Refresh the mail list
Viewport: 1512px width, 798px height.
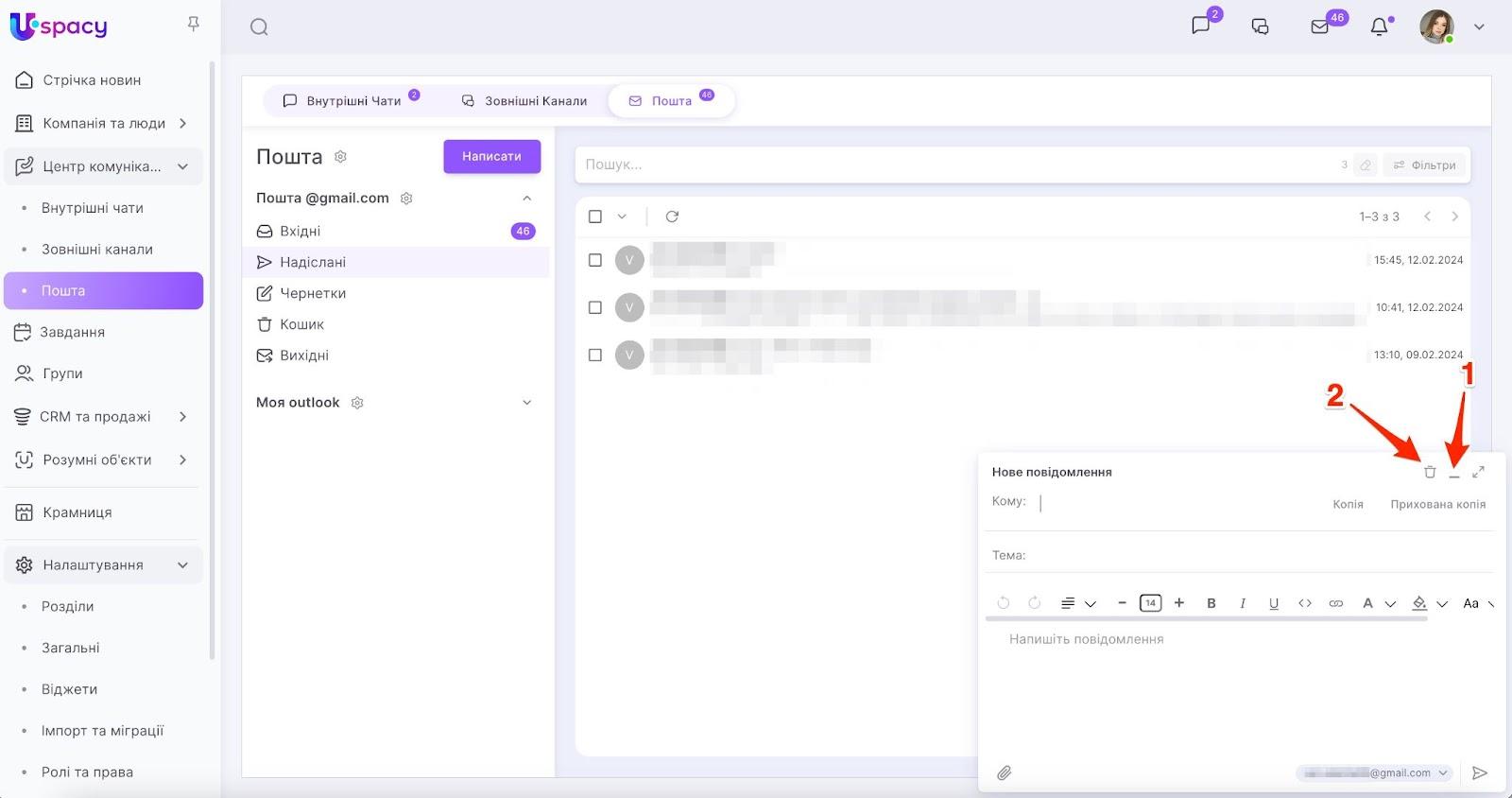pyautogui.click(x=672, y=217)
